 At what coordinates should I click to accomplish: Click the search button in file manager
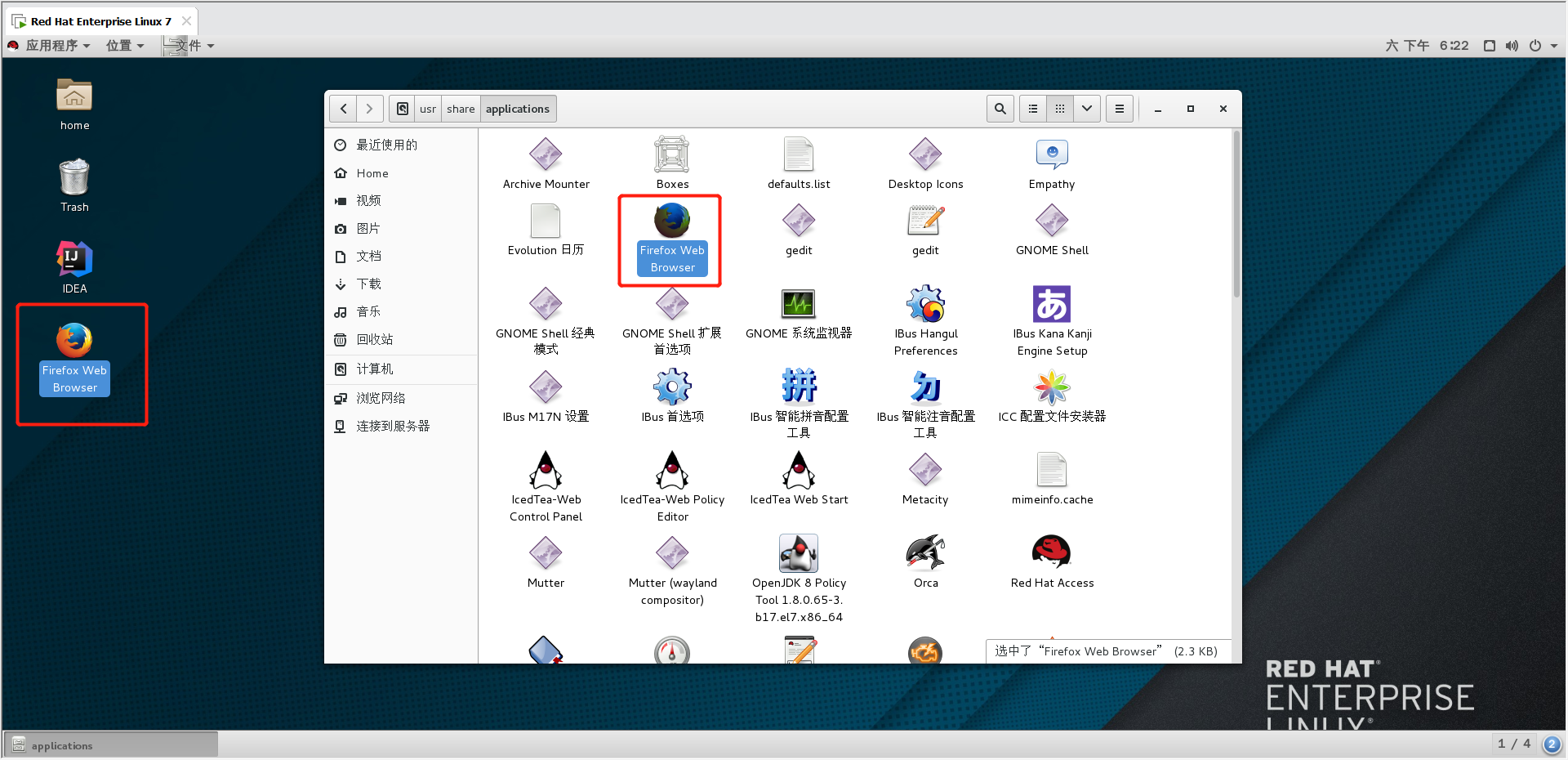pos(1000,109)
